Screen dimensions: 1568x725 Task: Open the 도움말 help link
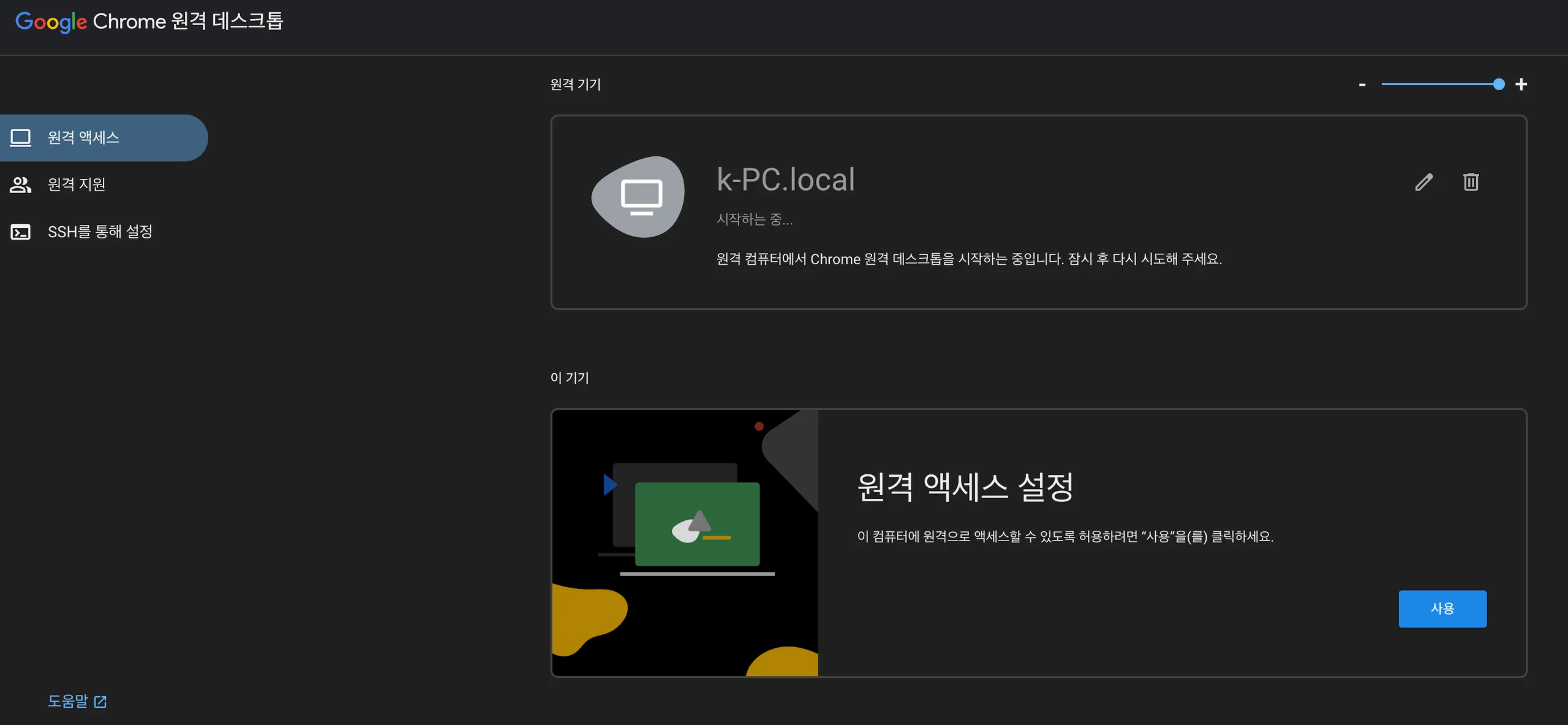click(x=69, y=700)
